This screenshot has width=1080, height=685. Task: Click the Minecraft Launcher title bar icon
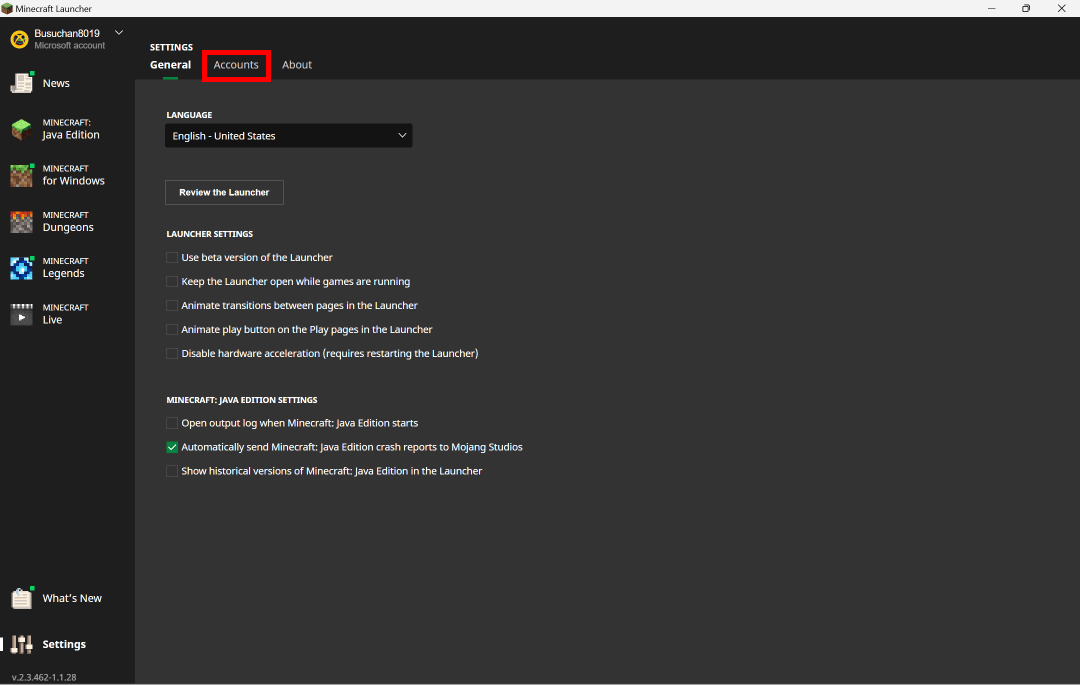click(x=7, y=8)
